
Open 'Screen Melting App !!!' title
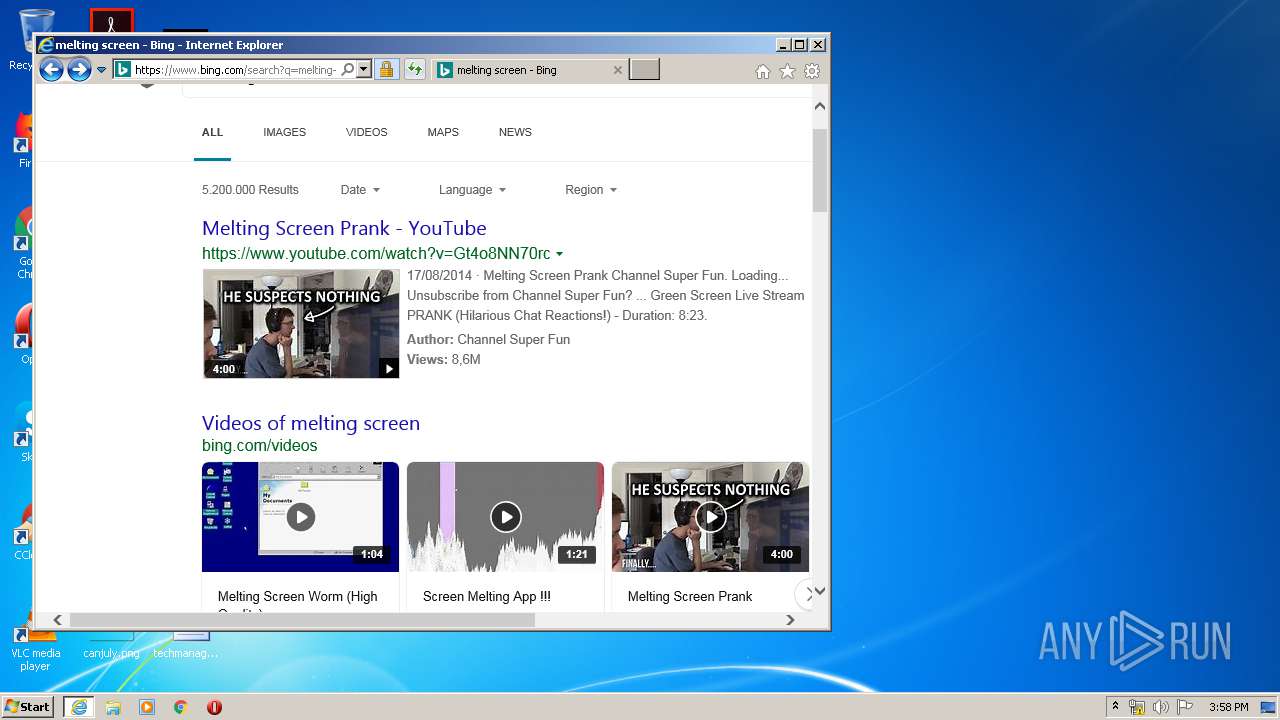coord(487,597)
